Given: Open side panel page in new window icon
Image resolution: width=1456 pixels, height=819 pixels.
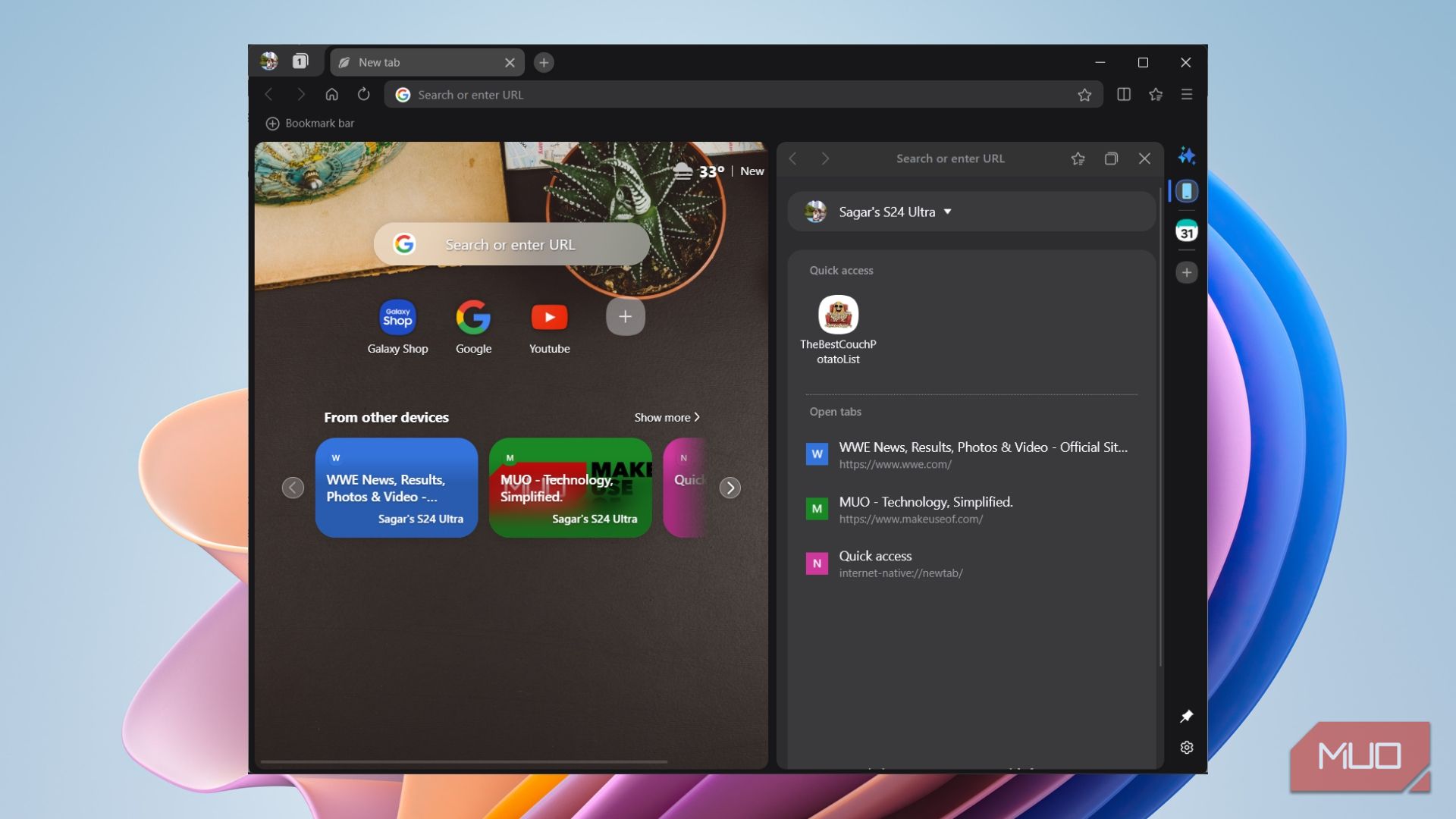Looking at the screenshot, I should pos(1111,158).
